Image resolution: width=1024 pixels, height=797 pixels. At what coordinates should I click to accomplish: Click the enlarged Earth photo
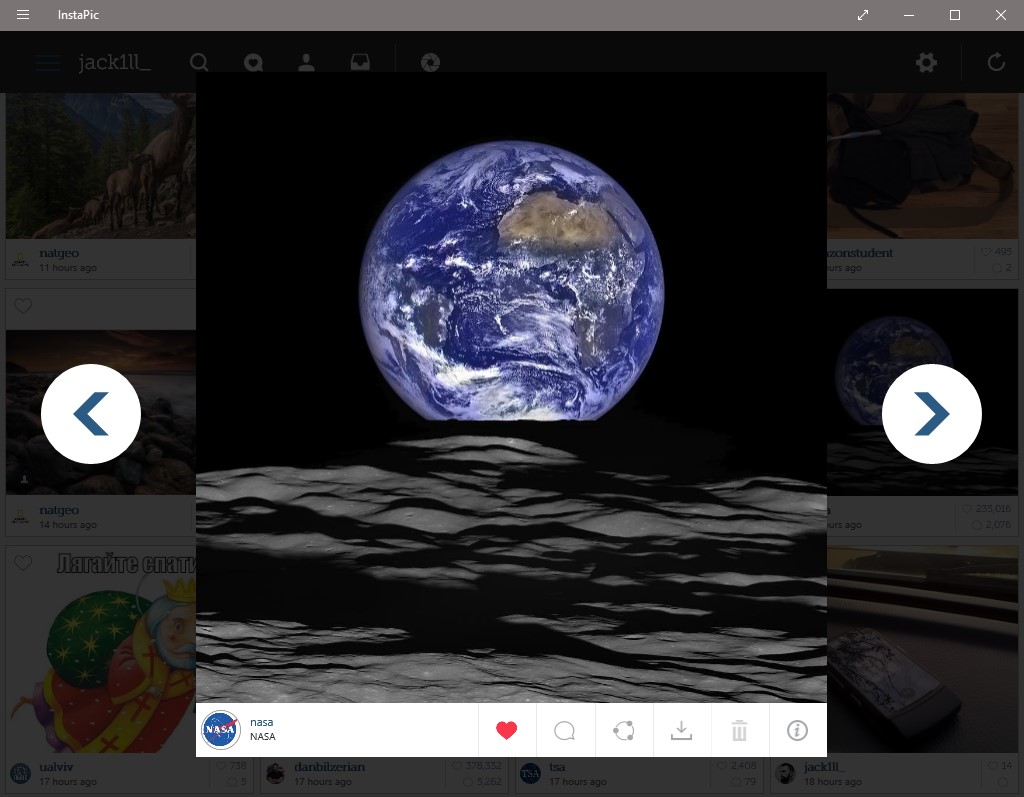point(511,387)
